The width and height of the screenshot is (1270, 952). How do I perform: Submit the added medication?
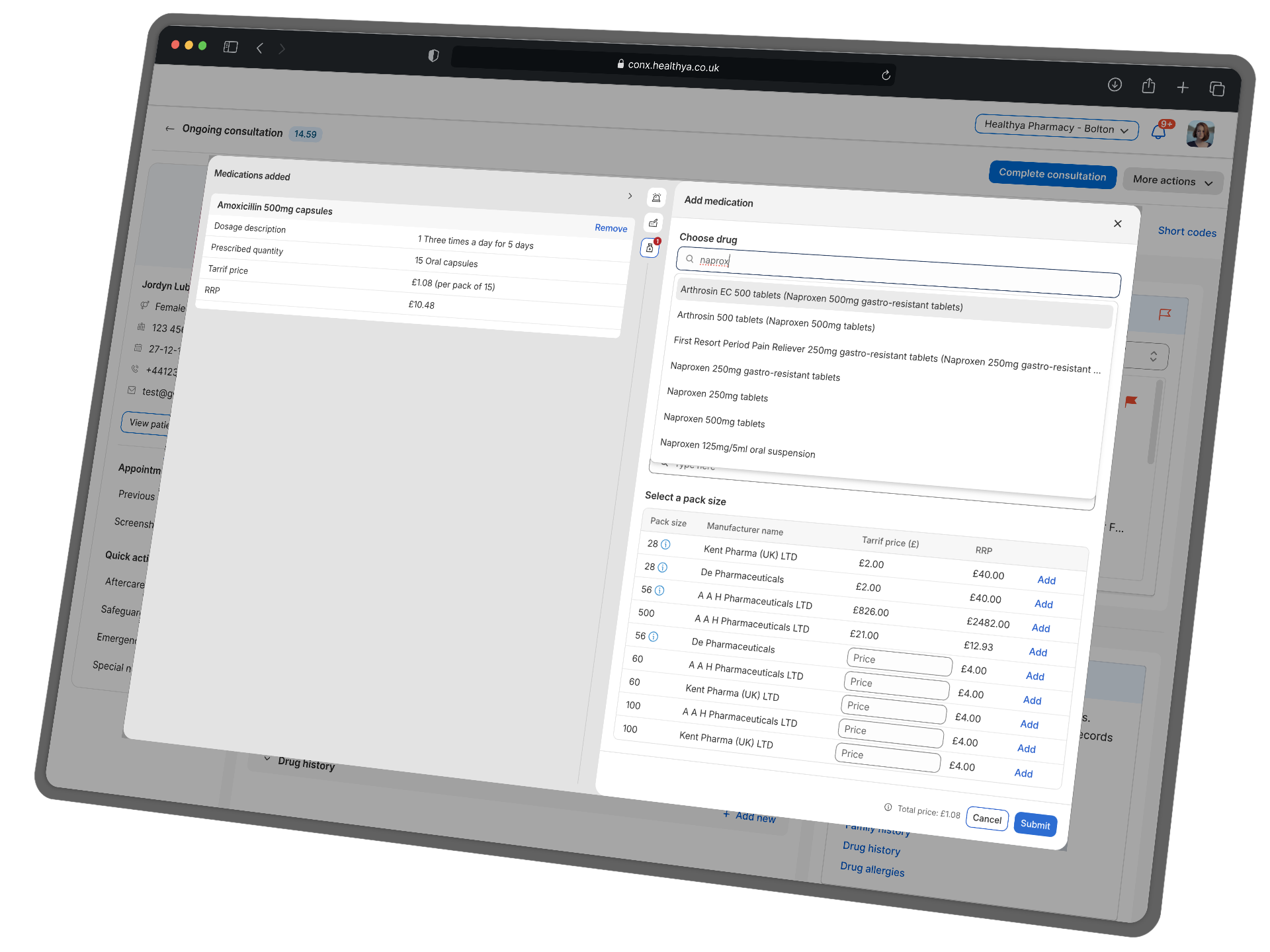pyautogui.click(x=1035, y=824)
